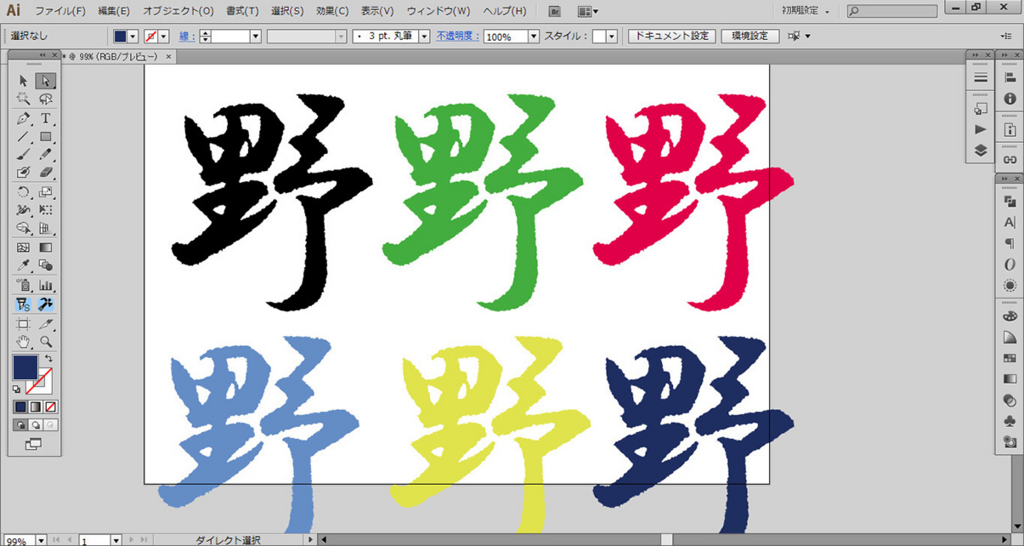
Task: Select the Perspective Grid tool
Action: [46, 229]
